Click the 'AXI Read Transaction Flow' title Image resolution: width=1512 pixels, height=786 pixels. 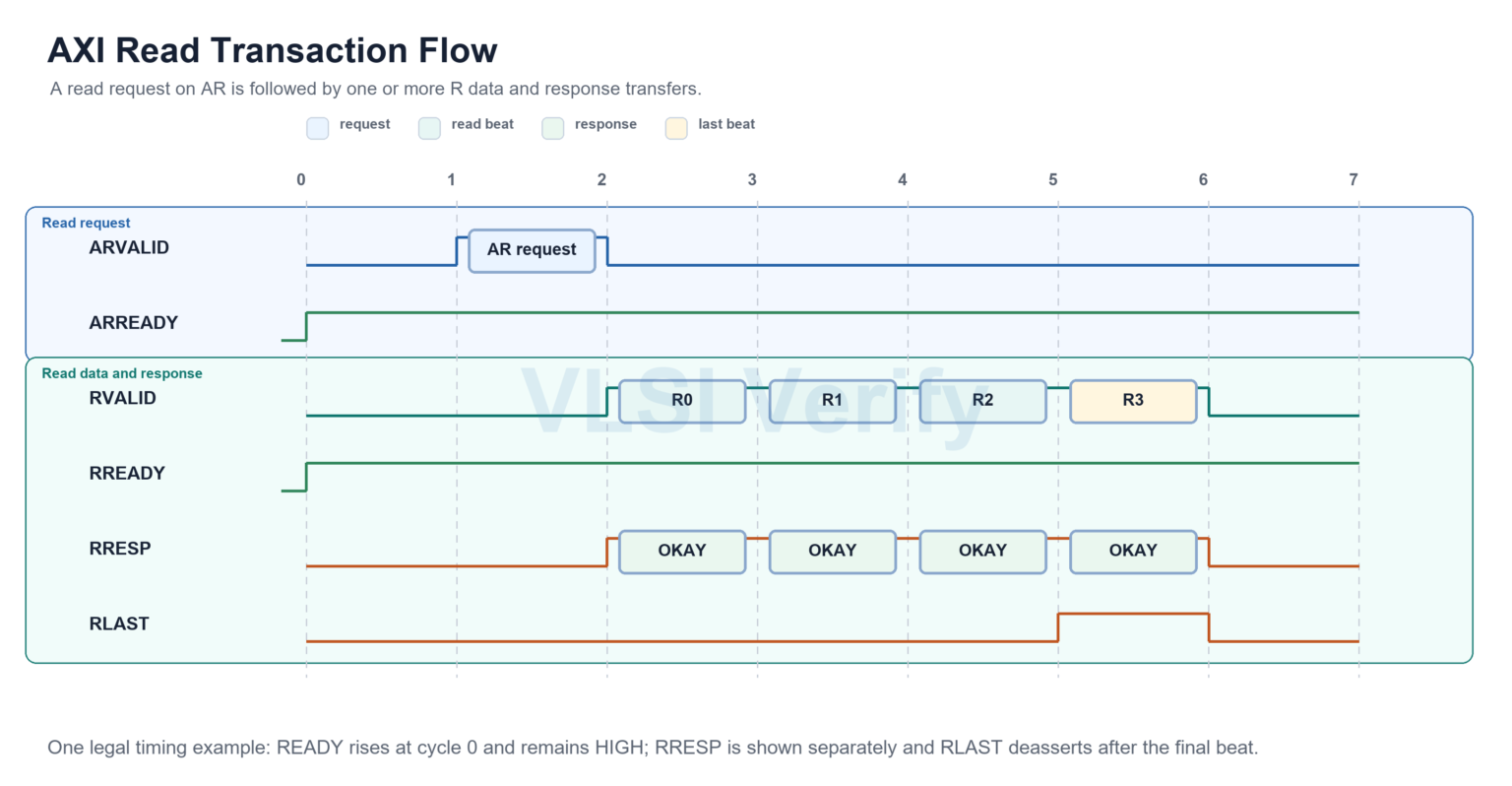pyautogui.click(x=273, y=51)
